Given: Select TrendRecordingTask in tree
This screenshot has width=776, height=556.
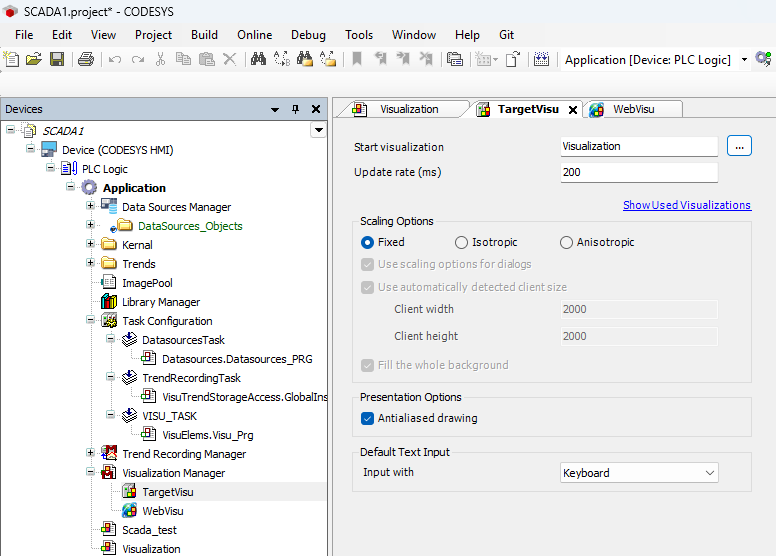Looking at the screenshot, I should click(x=191, y=378).
